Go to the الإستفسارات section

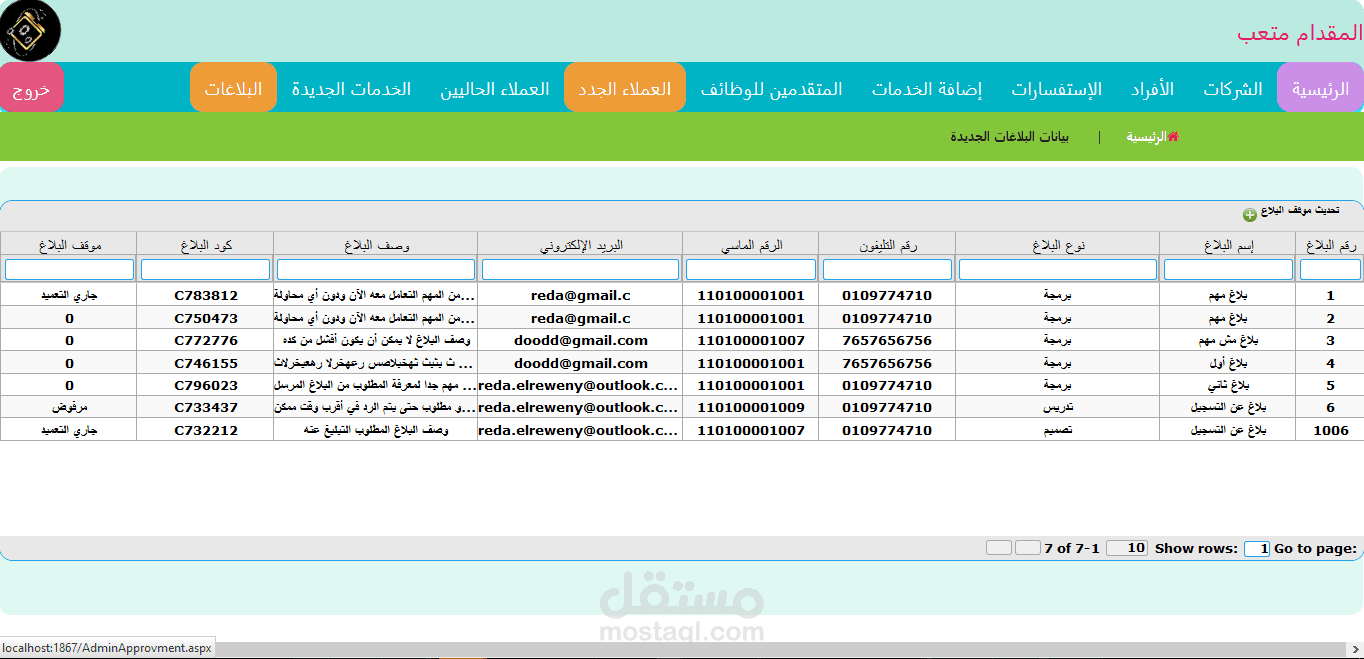click(1056, 88)
